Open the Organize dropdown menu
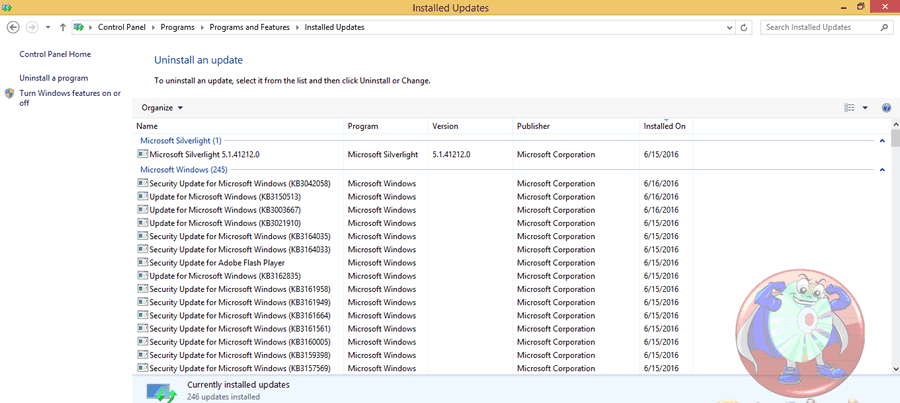 tap(162, 108)
